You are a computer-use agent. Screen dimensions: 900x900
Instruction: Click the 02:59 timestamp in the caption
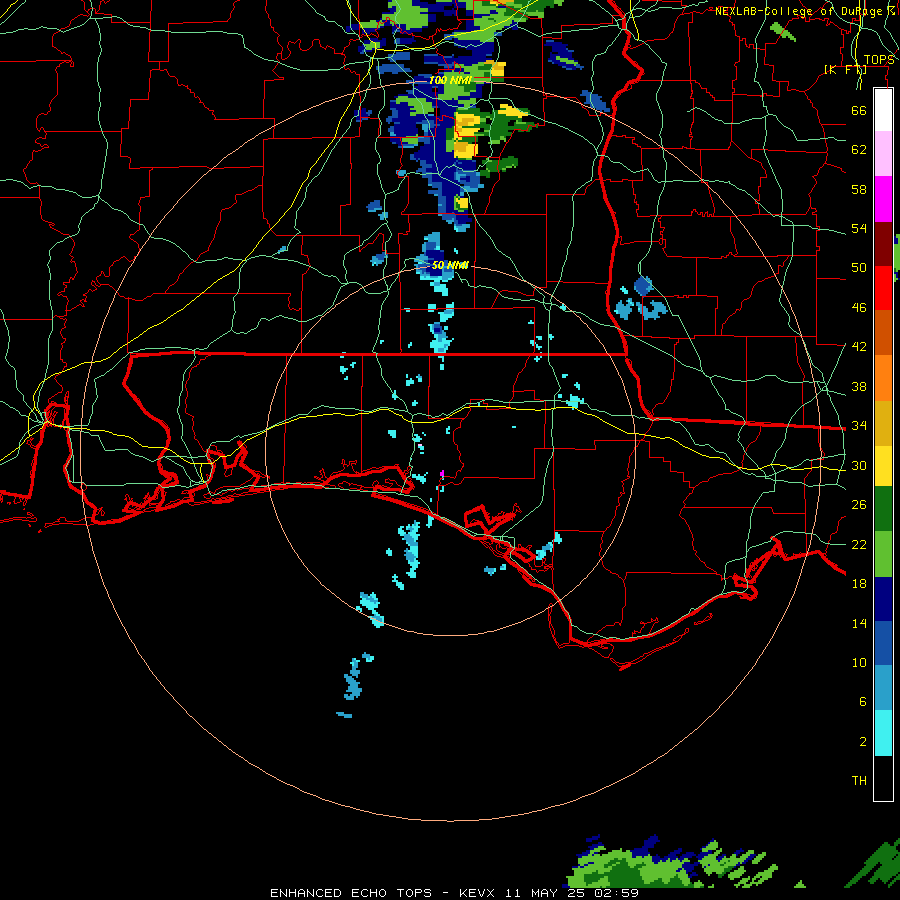tap(617, 893)
